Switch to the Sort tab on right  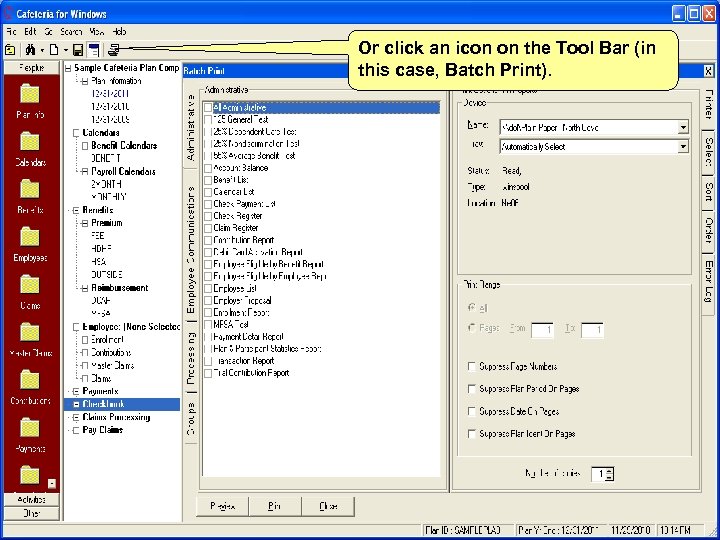(x=709, y=192)
